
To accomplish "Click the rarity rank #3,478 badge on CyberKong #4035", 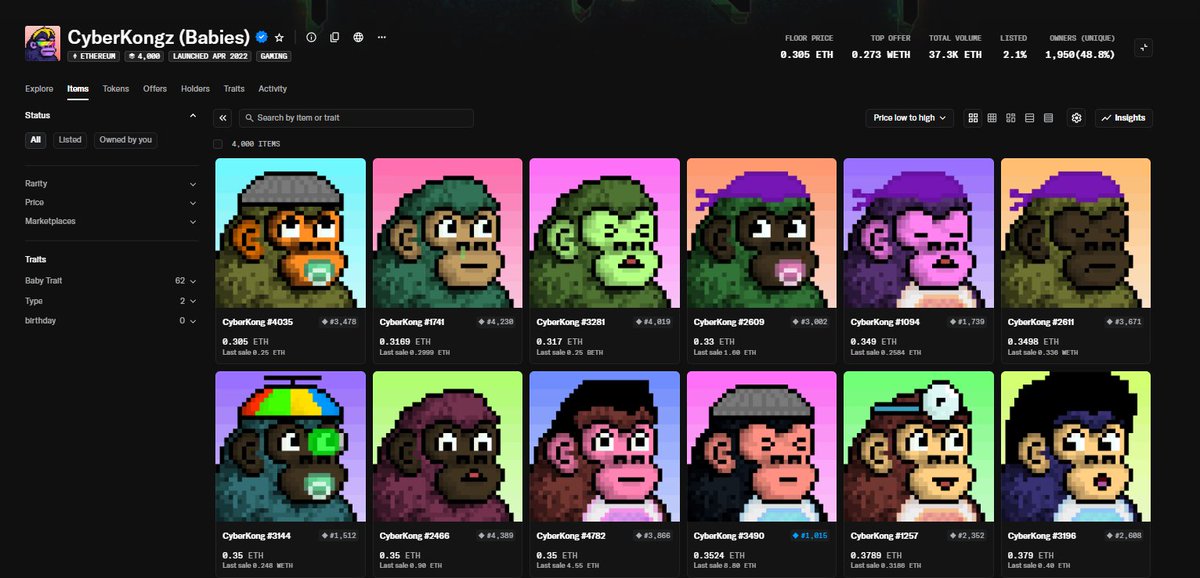I will tap(338, 322).
